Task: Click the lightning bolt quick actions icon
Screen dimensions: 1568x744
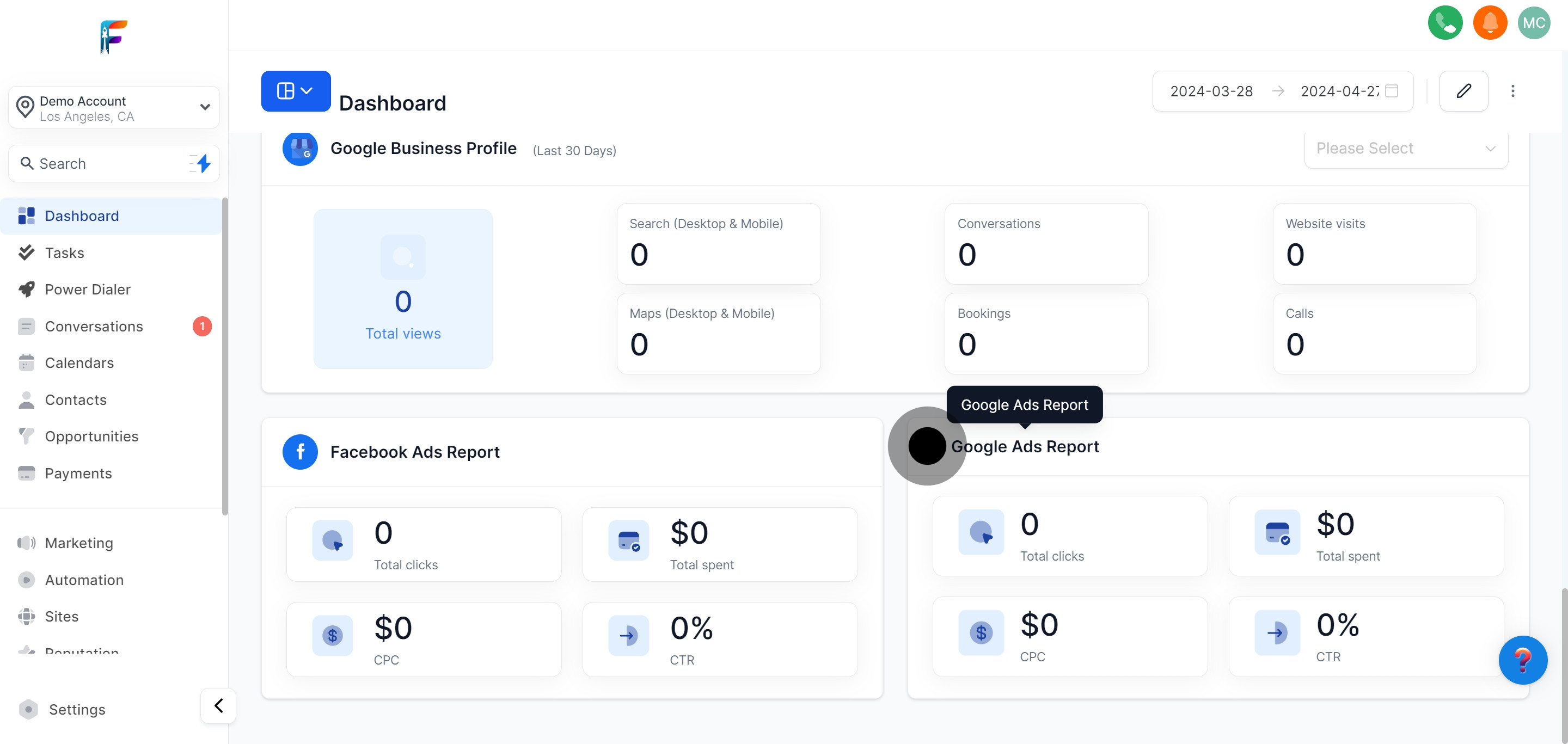Action: [203, 164]
